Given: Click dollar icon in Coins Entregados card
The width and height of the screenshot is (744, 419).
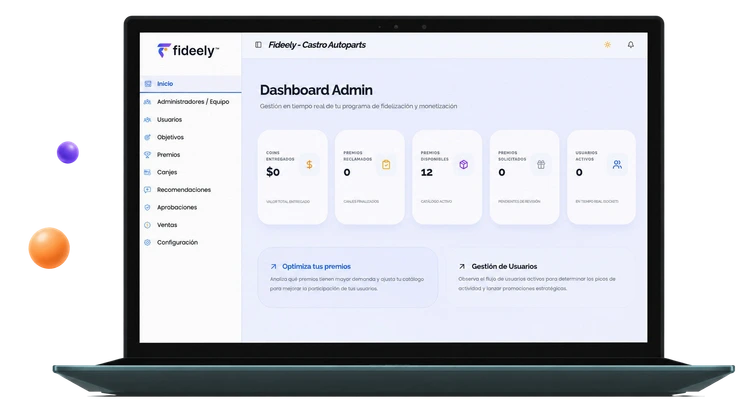Looking at the screenshot, I should coord(309,165).
